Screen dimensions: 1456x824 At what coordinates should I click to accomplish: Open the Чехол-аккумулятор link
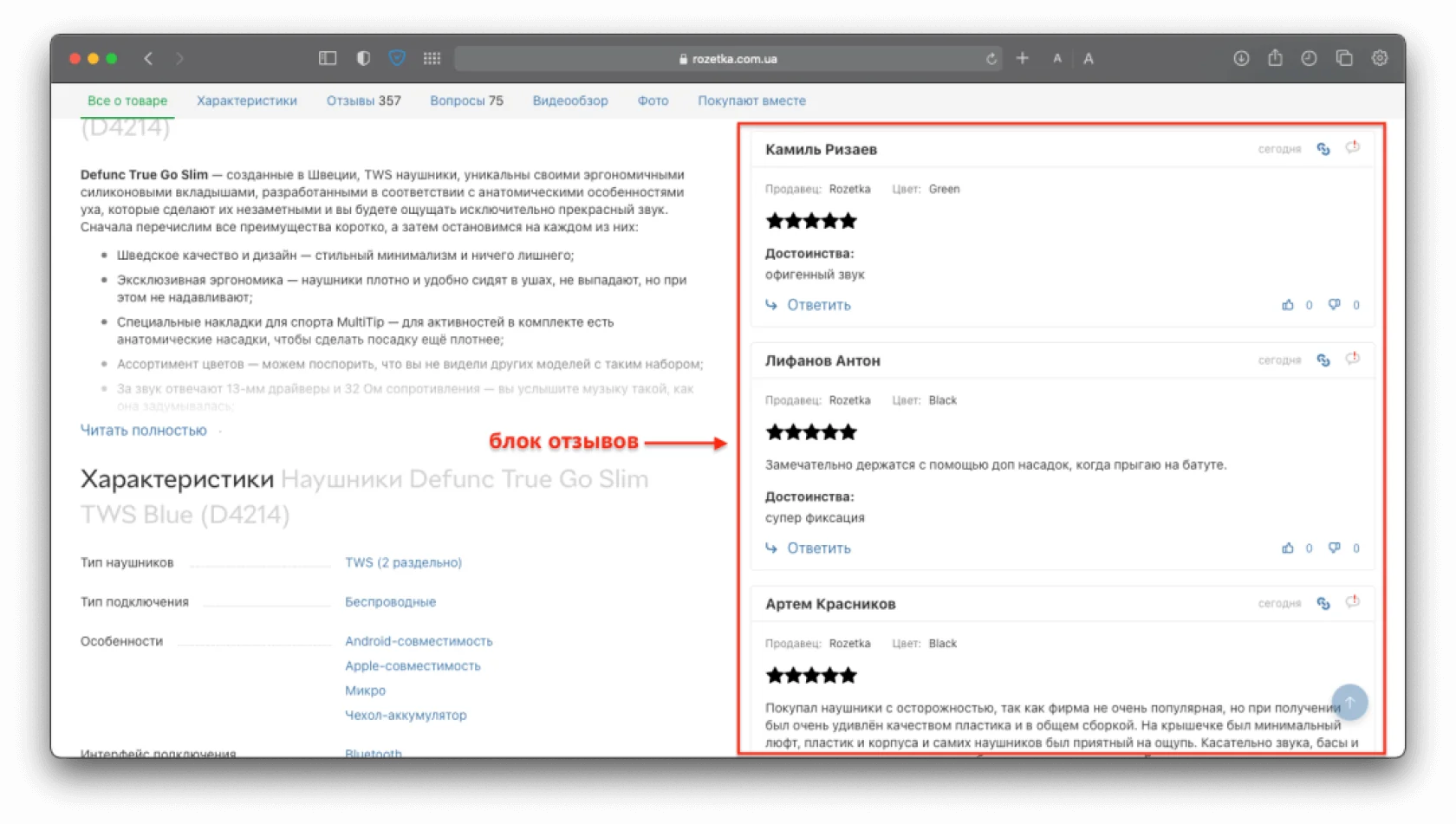tap(406, 715)
